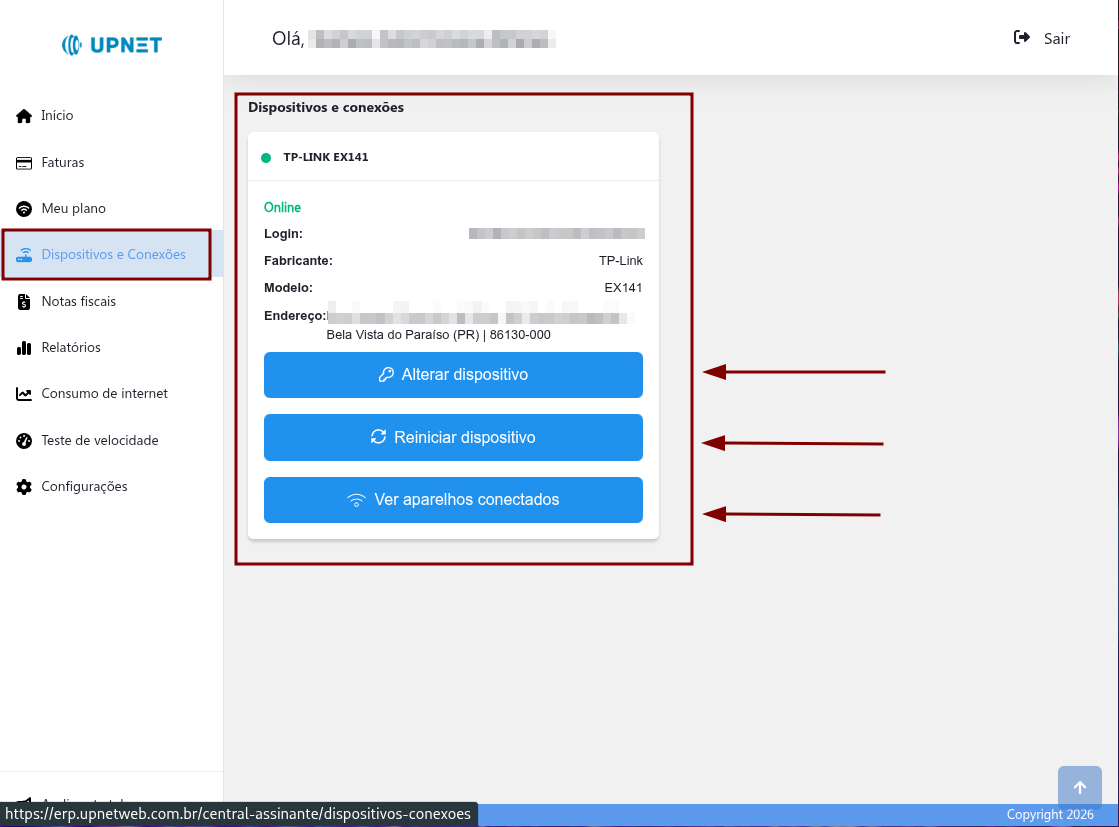The image size is (1119, 827).
Task: Click the UPNET logo in the sidebar
Action: click(x=110, y=44)
